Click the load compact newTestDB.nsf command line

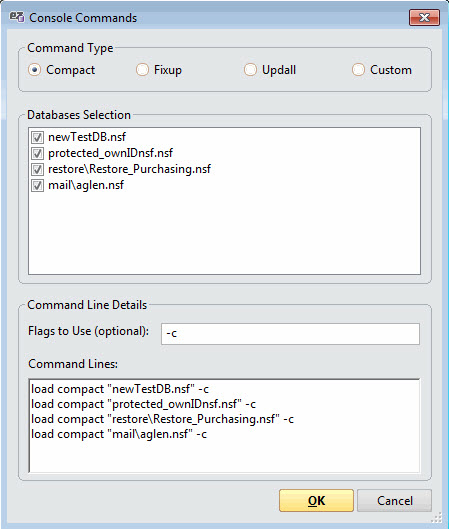pos(120,389)
